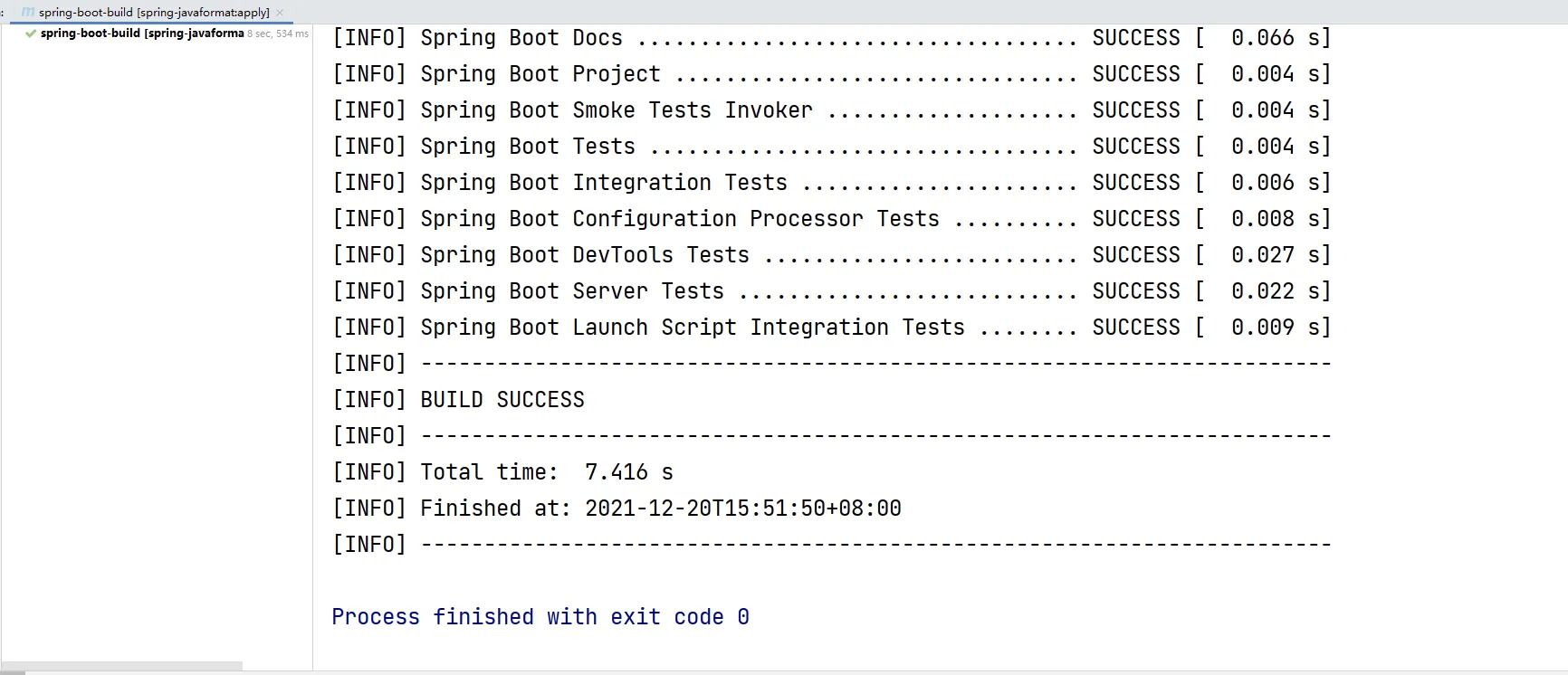Click the Spring Boot Smoke Tests Invoker line
Screen dimensions: 1568x675
[x=831, y=110]
